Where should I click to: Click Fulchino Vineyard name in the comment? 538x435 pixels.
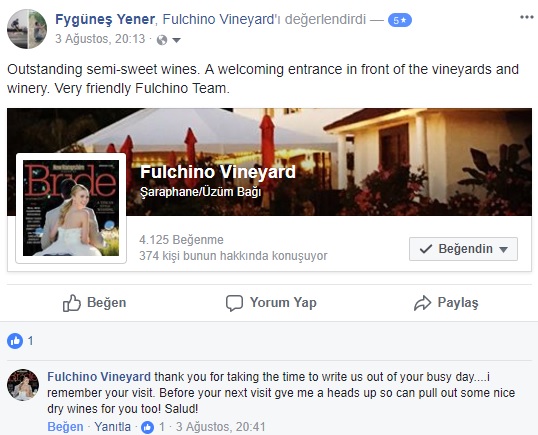[x=99, y=377]
